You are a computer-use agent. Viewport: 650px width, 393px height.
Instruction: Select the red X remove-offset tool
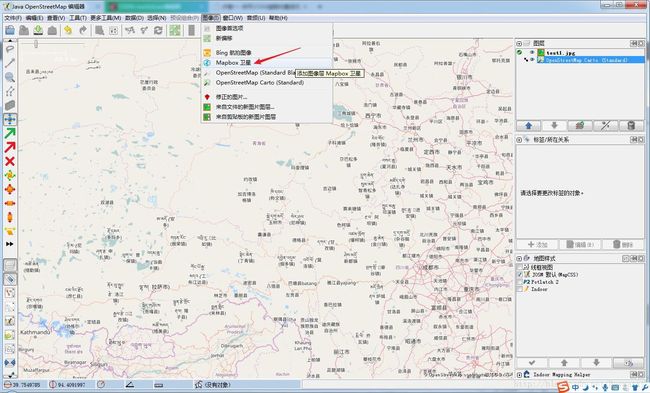tap(10, 161)
